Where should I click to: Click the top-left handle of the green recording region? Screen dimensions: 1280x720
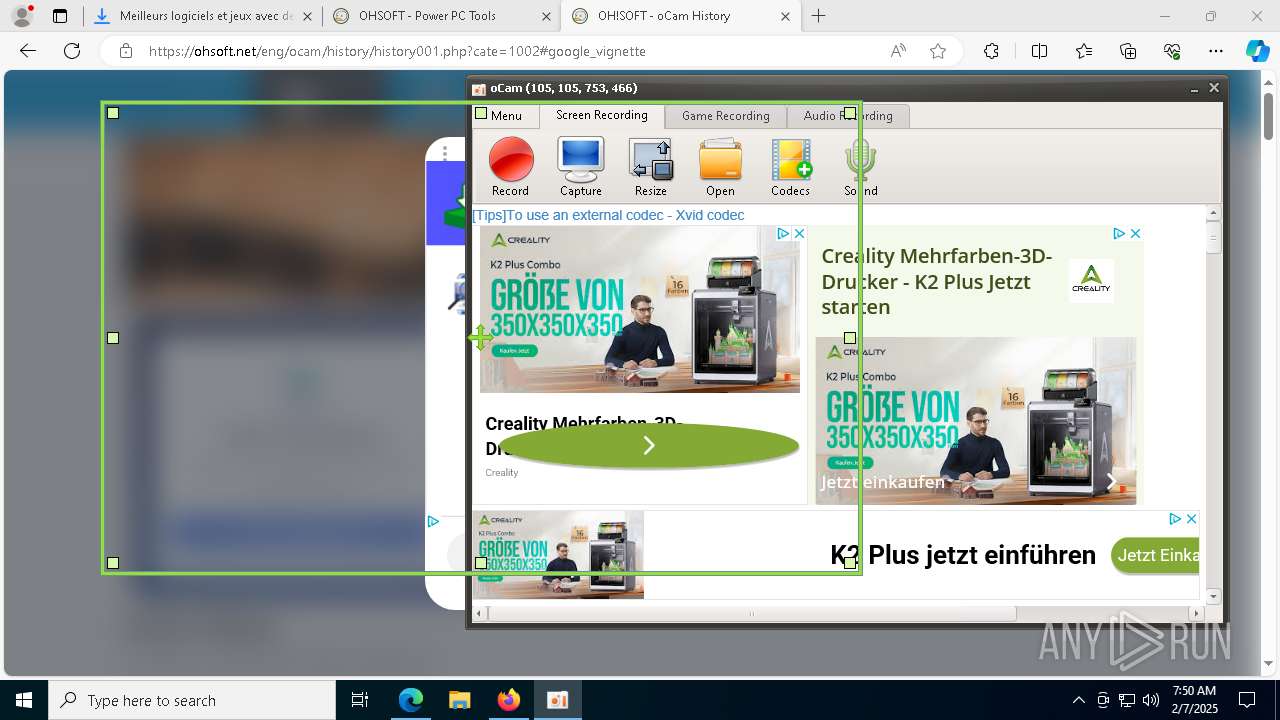pyautogui.click(x=113, y=113)
